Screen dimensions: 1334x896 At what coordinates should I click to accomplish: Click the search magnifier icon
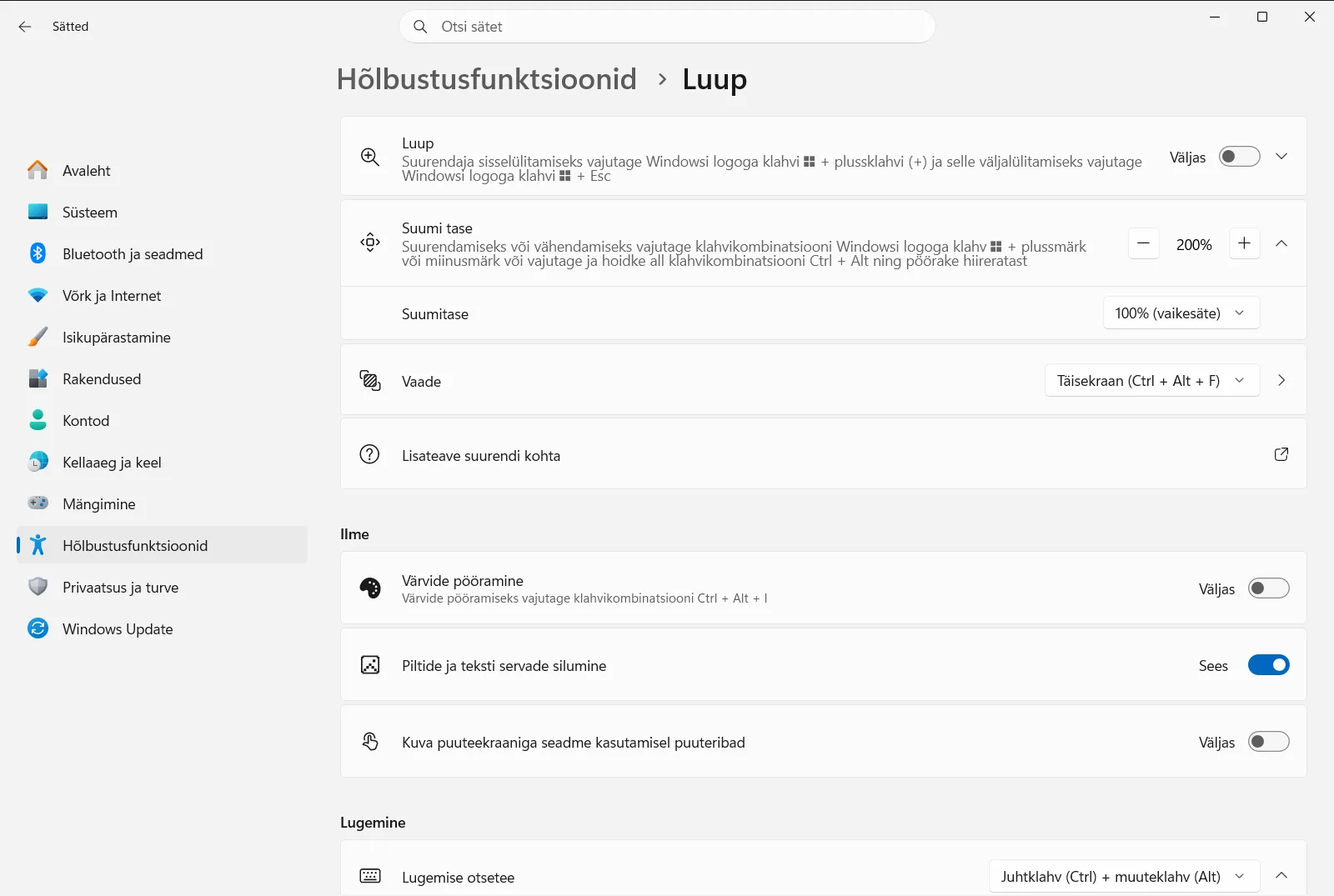pos(420,27)
